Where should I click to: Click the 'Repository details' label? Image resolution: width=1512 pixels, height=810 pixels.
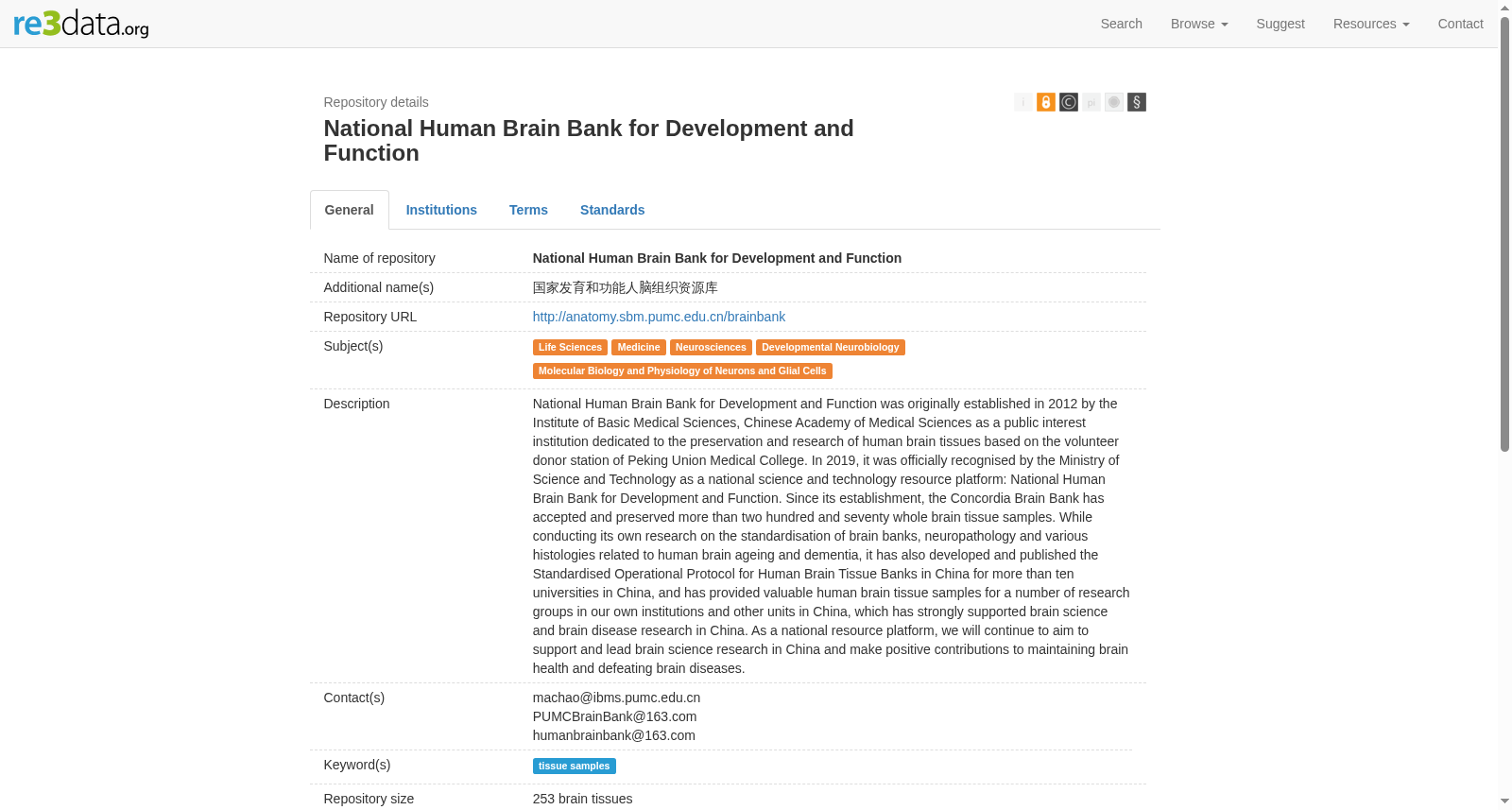click(376, 102)
